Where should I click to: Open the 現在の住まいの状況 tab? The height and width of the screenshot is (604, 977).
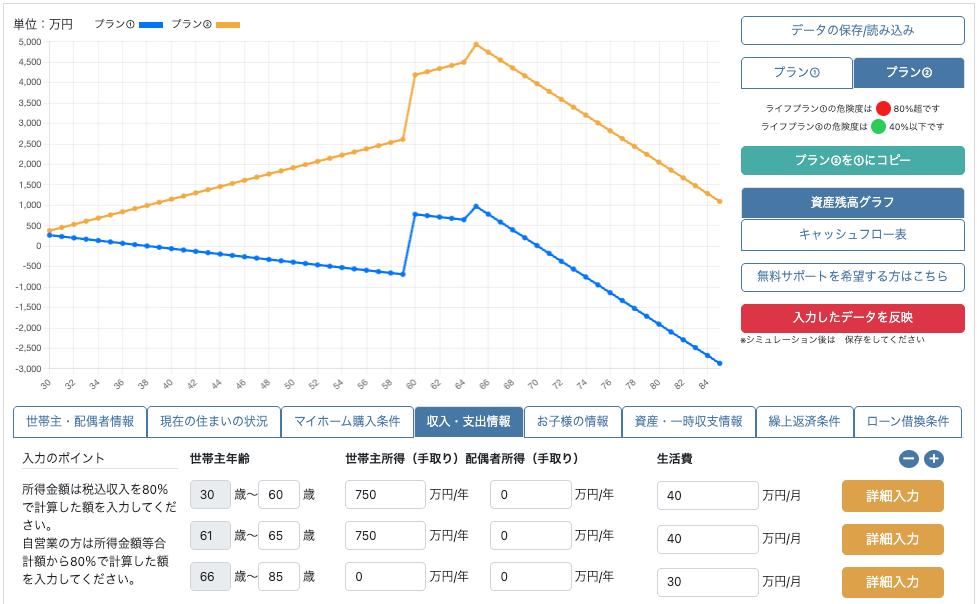click(x=215, y=422)
